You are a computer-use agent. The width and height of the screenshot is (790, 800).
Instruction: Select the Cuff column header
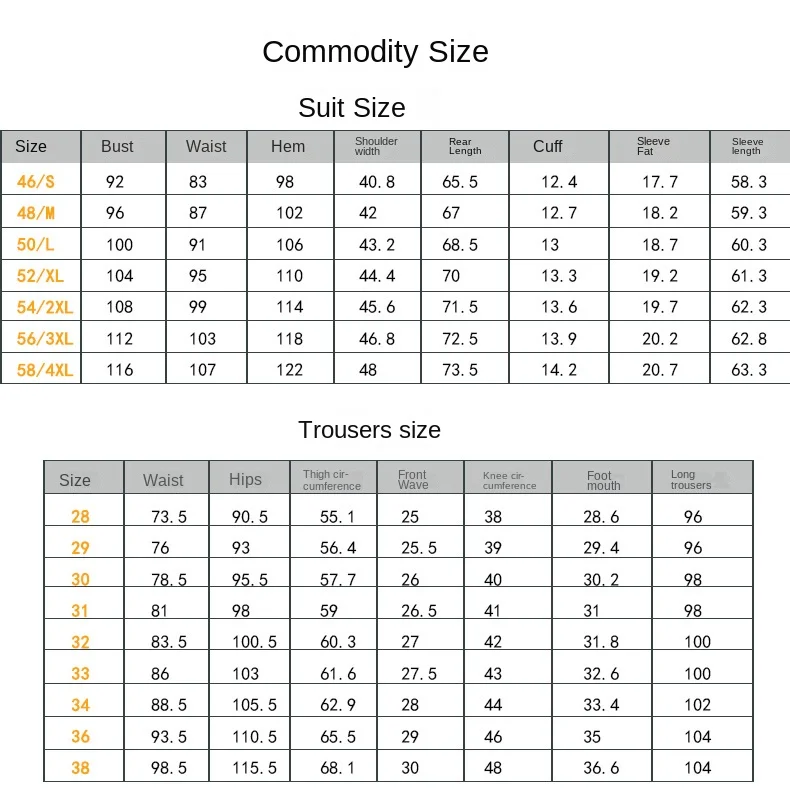(547, 146)
